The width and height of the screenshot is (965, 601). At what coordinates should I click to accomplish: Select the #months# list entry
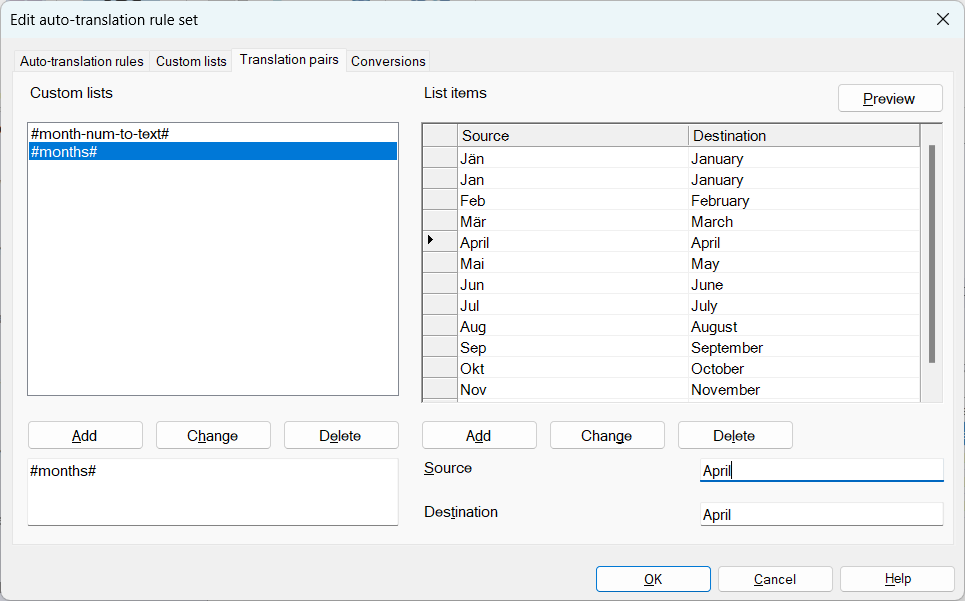coord(213,151)
